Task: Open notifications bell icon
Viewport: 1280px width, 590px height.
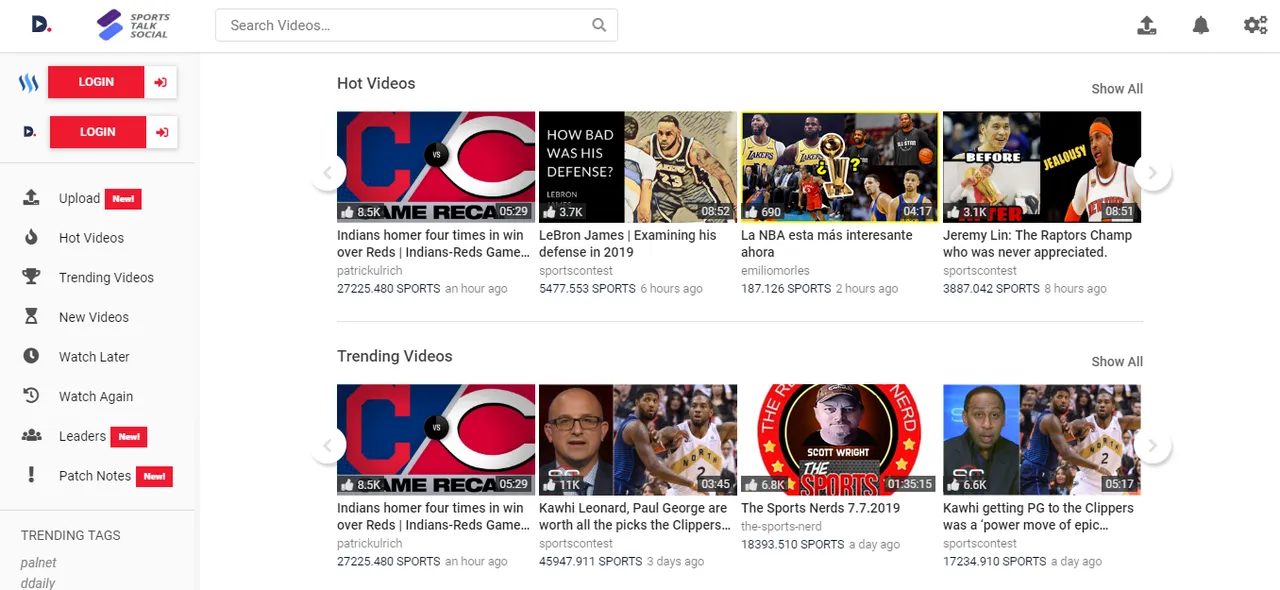Action: [1201, 26]
